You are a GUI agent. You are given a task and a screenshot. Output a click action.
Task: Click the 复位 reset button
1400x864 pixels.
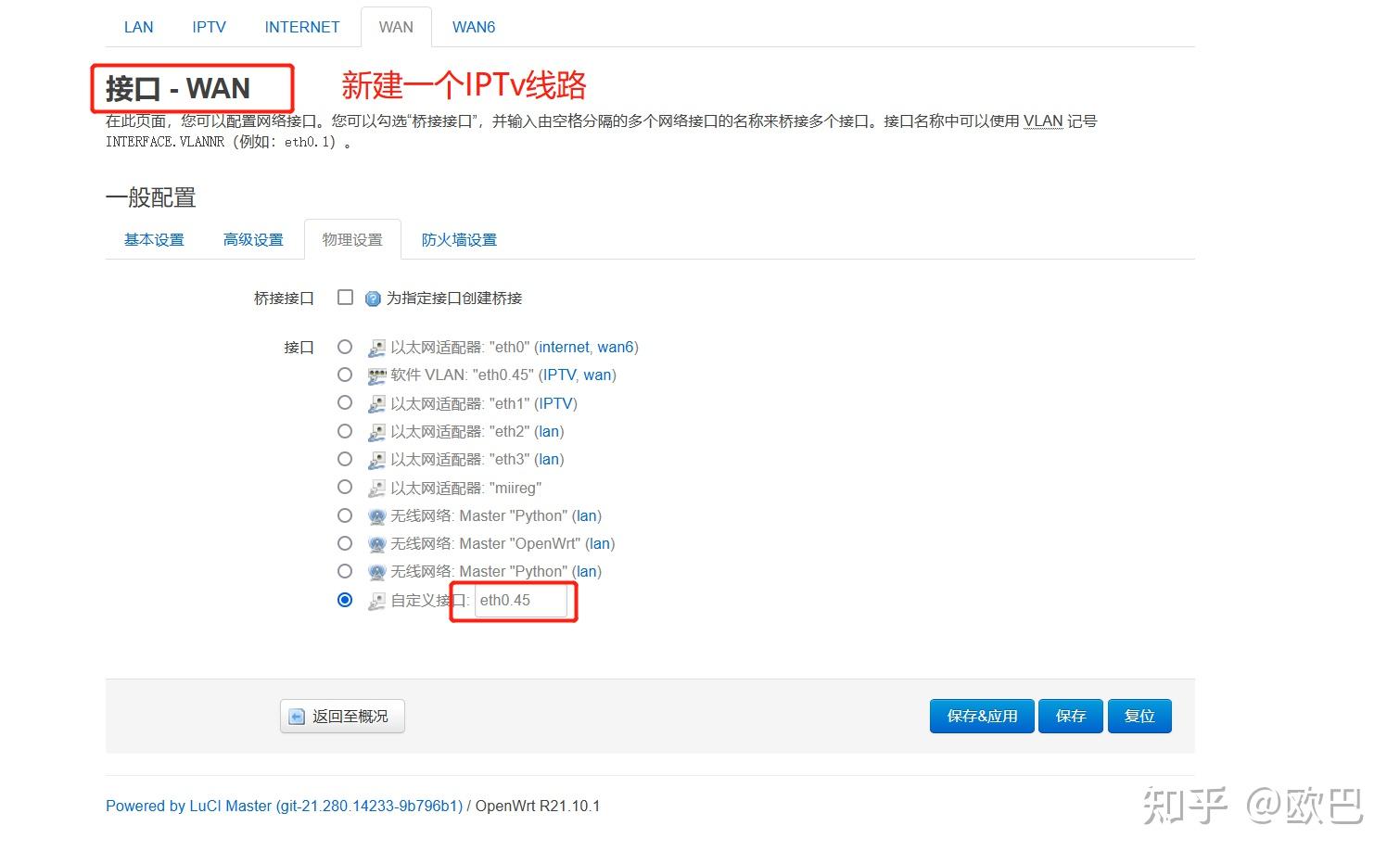pyautogui.click(x=1139, y=716)
